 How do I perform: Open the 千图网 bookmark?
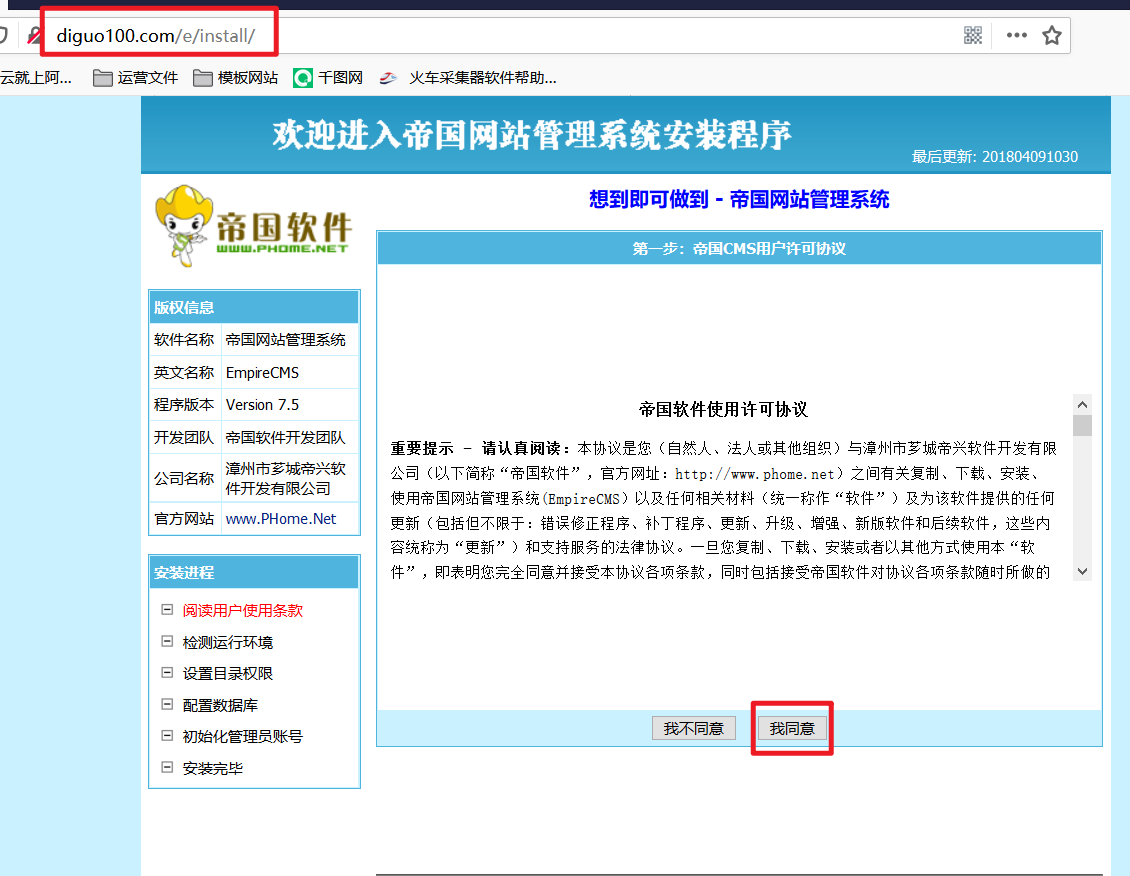[x=328, y=78]
